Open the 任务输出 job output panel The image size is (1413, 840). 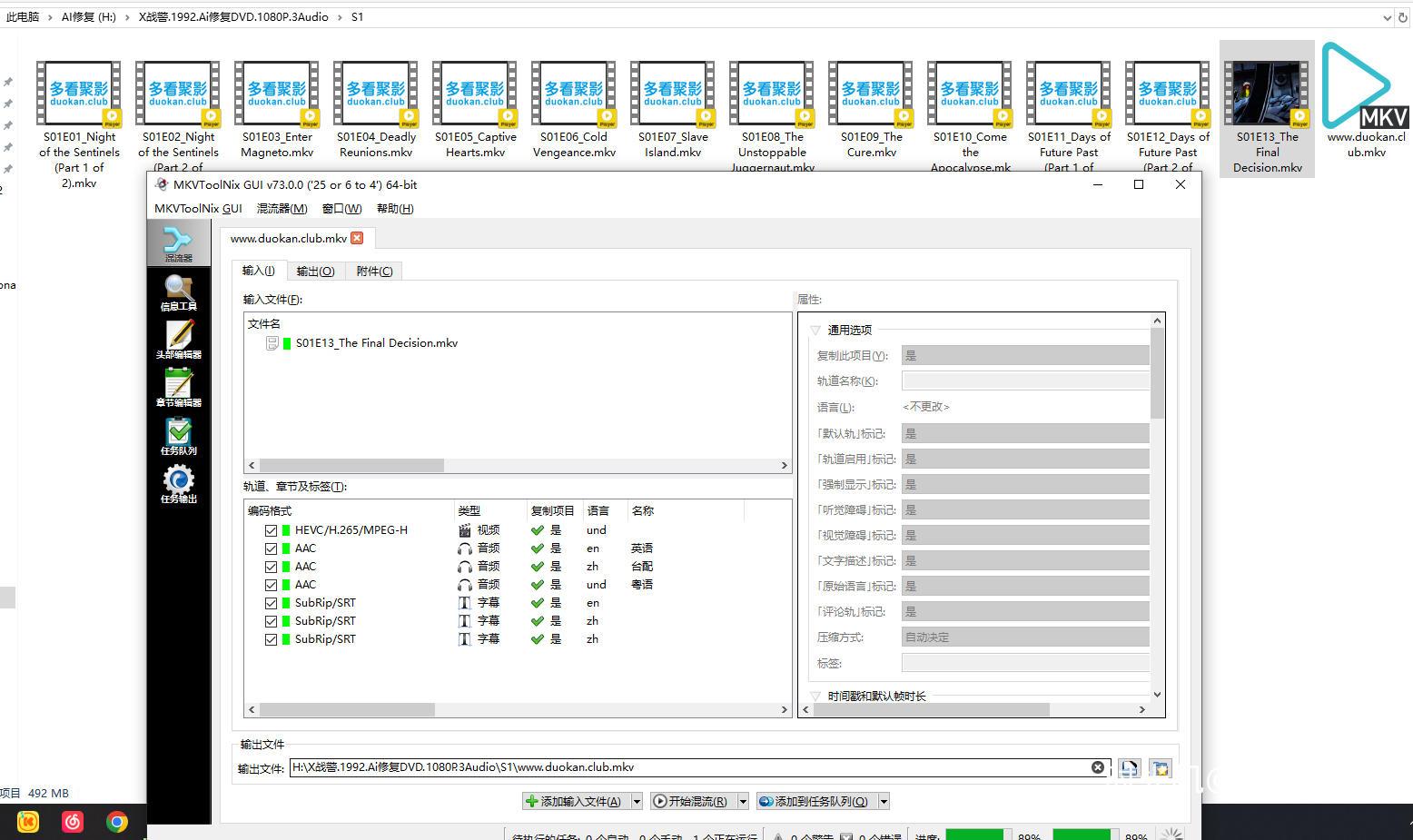(178, 484)
